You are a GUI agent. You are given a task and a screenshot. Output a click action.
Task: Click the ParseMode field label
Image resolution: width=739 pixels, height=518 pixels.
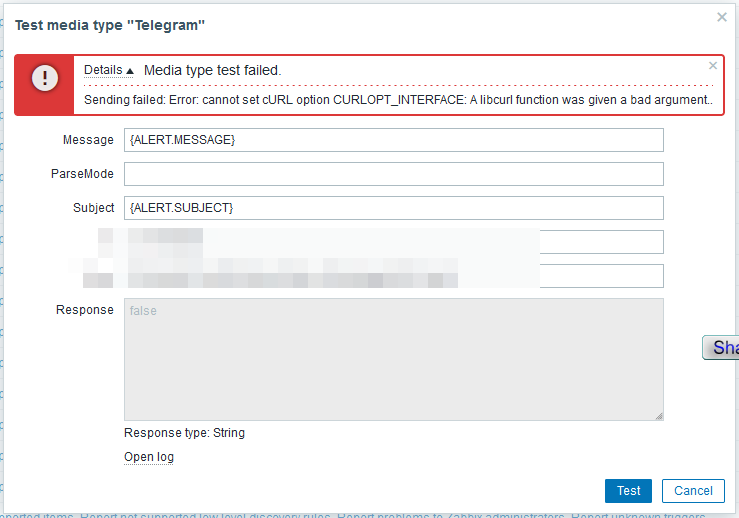pyautogui.click(x=82, y=174)
